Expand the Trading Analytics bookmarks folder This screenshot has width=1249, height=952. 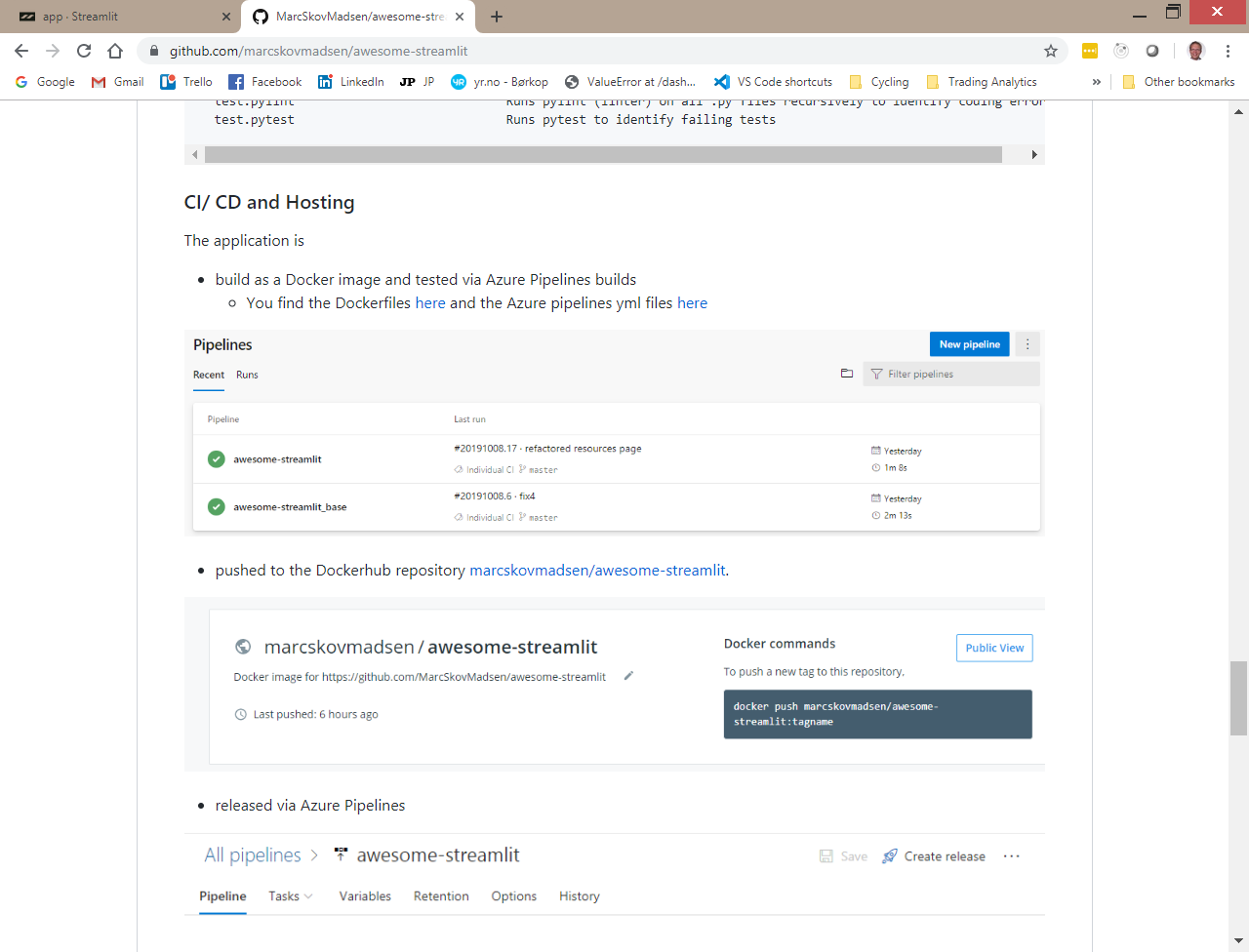pyautogui.click(x=982, y=82)
